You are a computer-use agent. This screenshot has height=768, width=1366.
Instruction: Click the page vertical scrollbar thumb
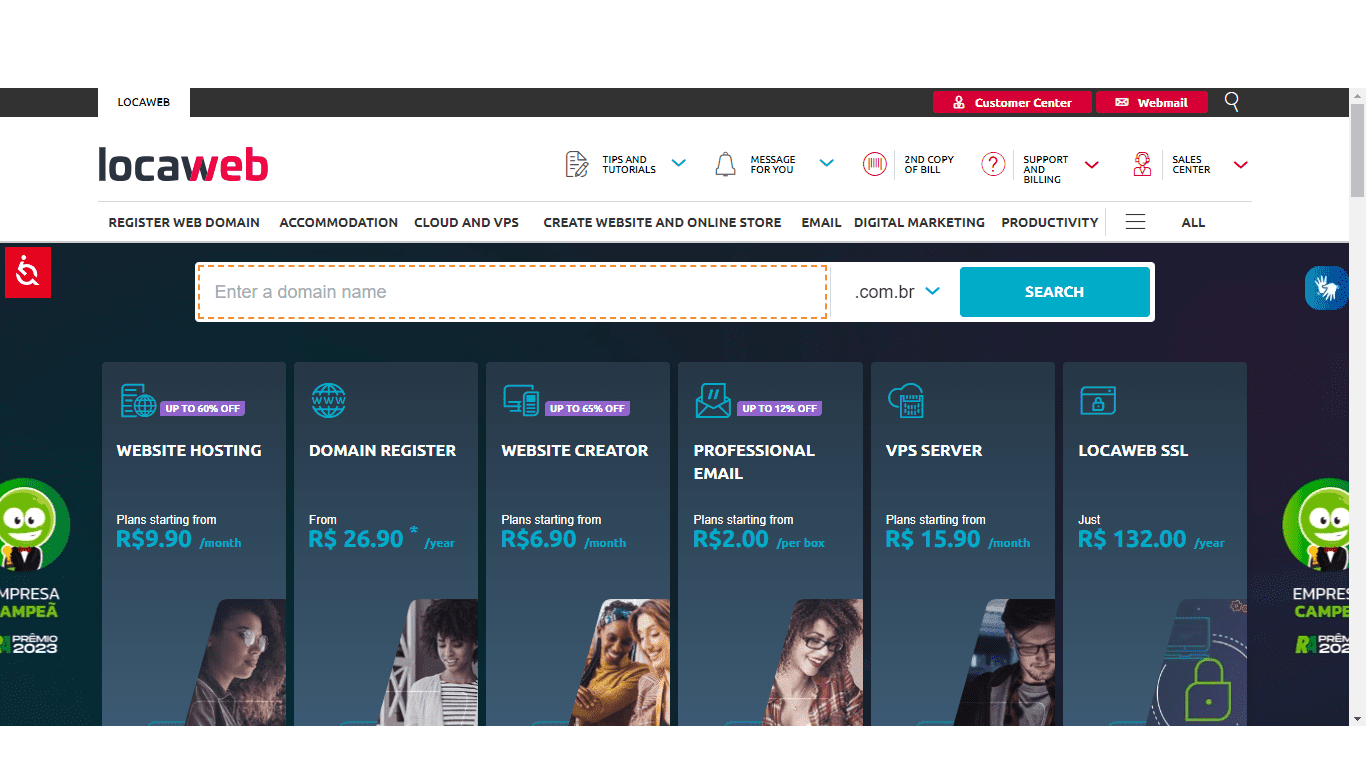1357,150
